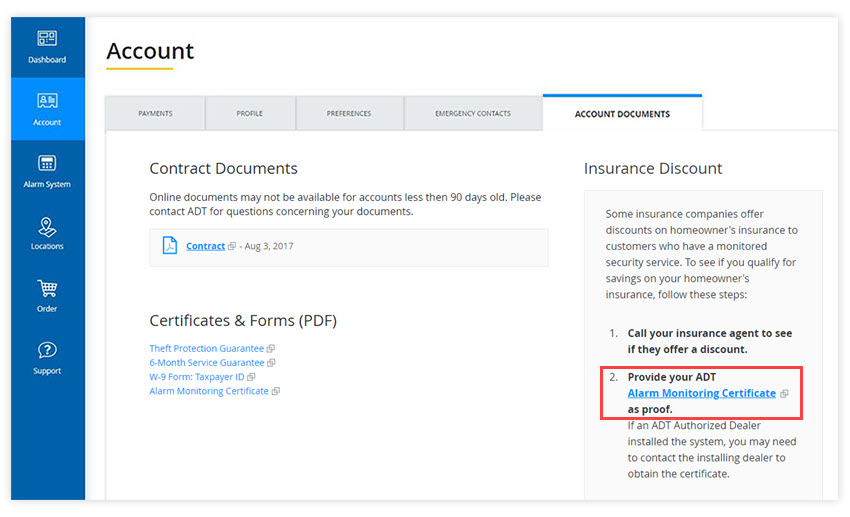Screen dimensions: 850x517
Task: Open the Dashboard icon in sidebar
Action: pos(47,38)
